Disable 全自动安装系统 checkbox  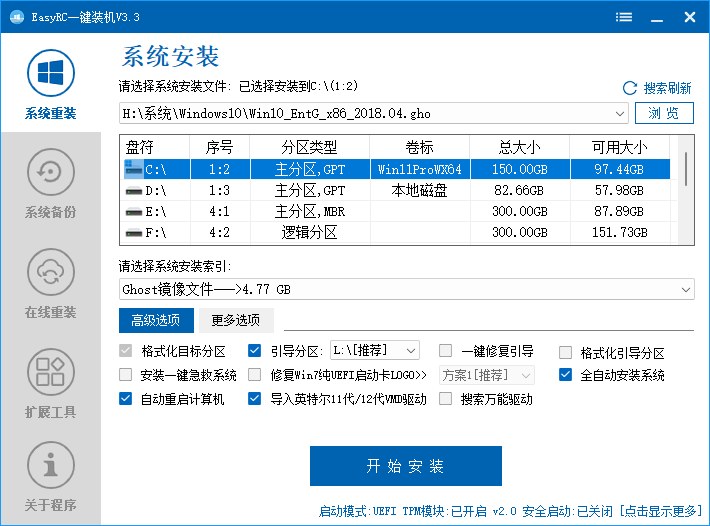tap(565, 375)
